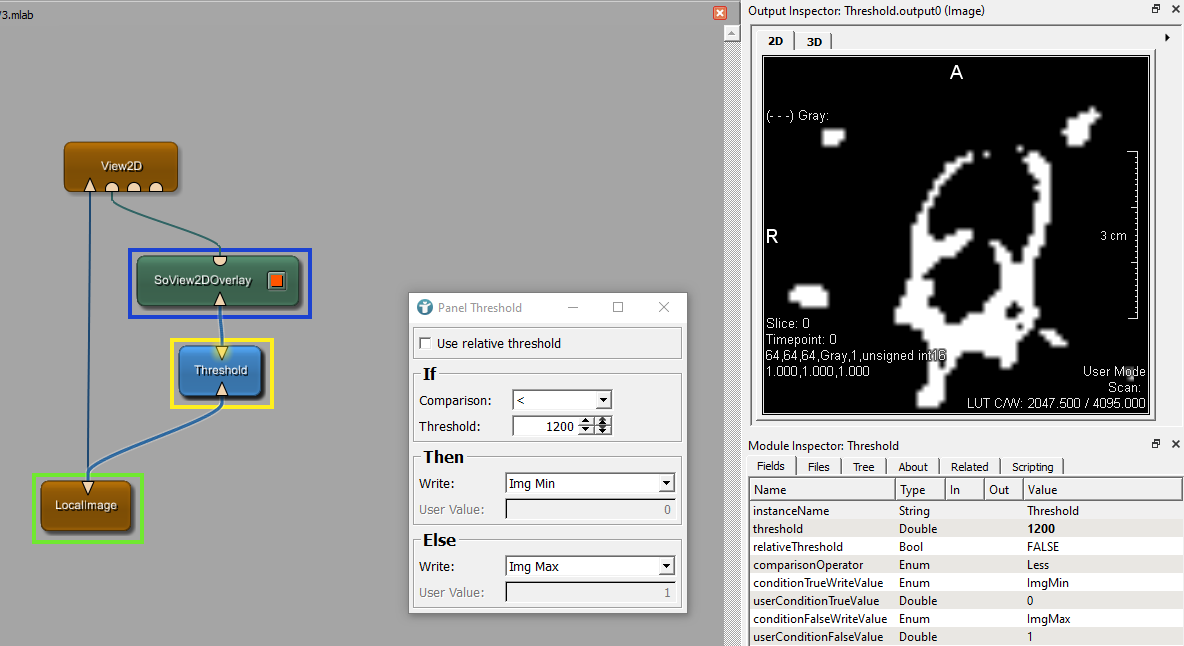Screen dimensions: 1184x646
Task: Close the Module Inspector panel
Action: click(1175, 445)
